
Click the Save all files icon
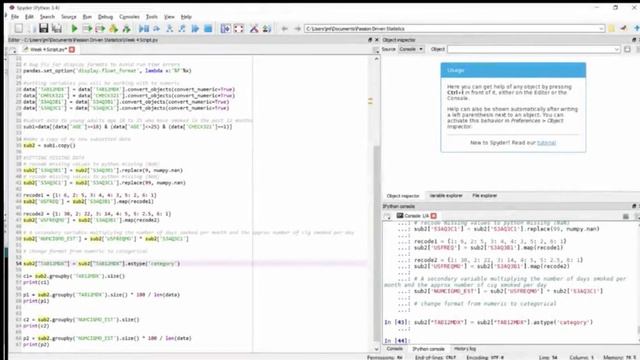(x=57, y=29)
